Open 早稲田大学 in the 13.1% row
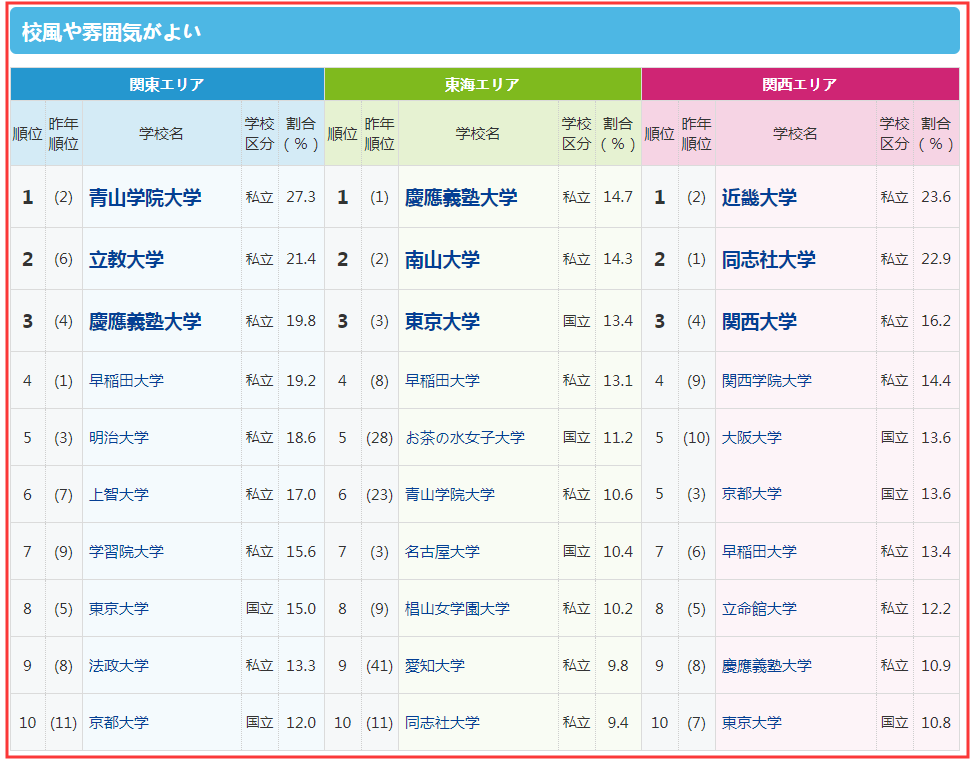This screenshot has width=972, height=760. 443,381
